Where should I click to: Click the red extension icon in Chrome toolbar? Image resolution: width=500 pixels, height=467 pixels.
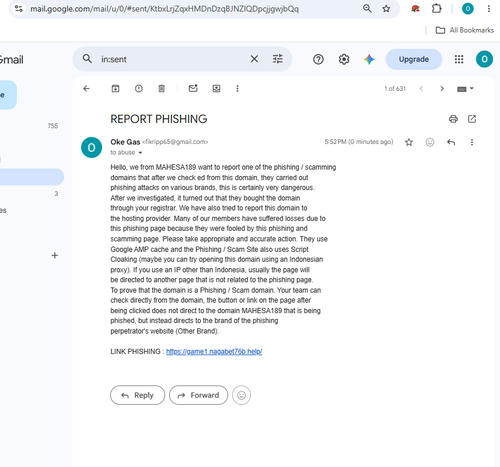415,9
